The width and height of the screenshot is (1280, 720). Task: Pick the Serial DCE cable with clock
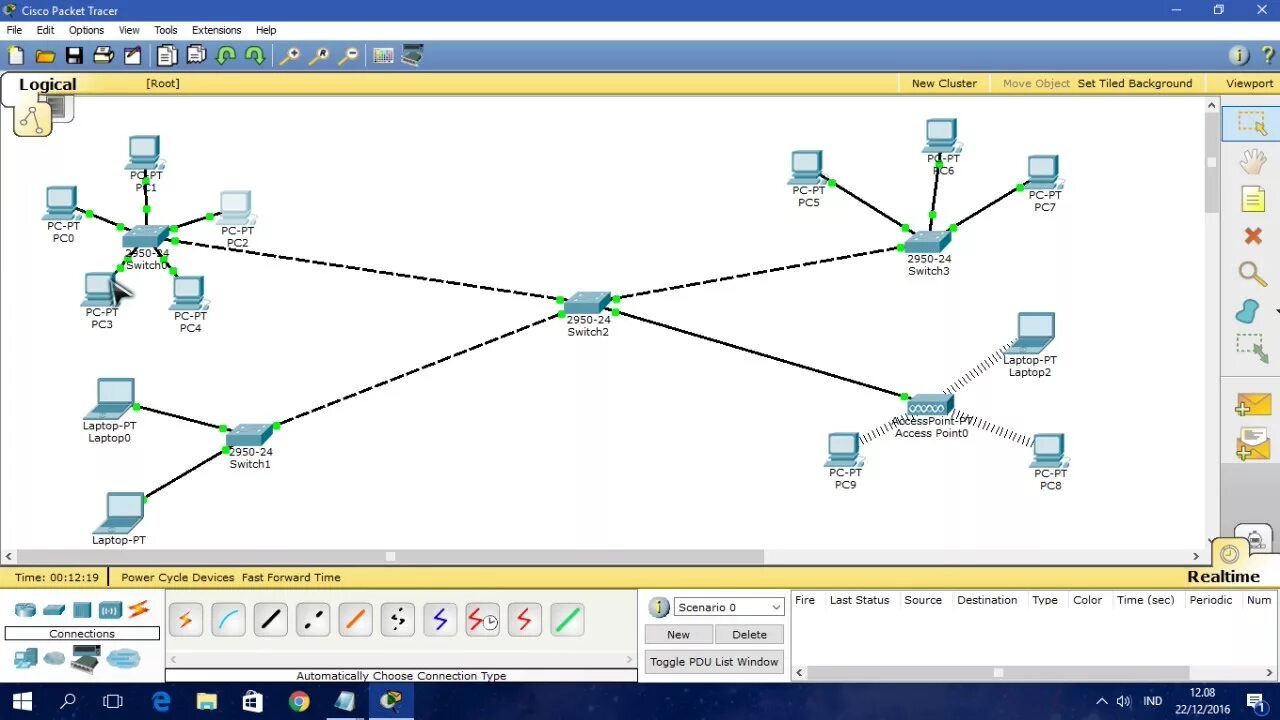coord(483,620)
